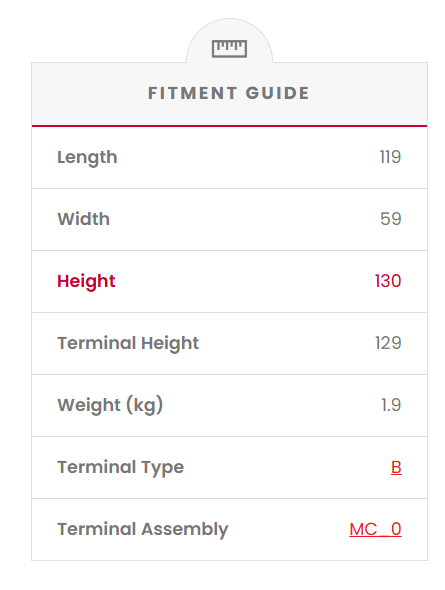The height and width of the screenshot is (590, 445).
Task: Open the Terminal Type B link
Action: pyautogui.click(x=396, y=467)
